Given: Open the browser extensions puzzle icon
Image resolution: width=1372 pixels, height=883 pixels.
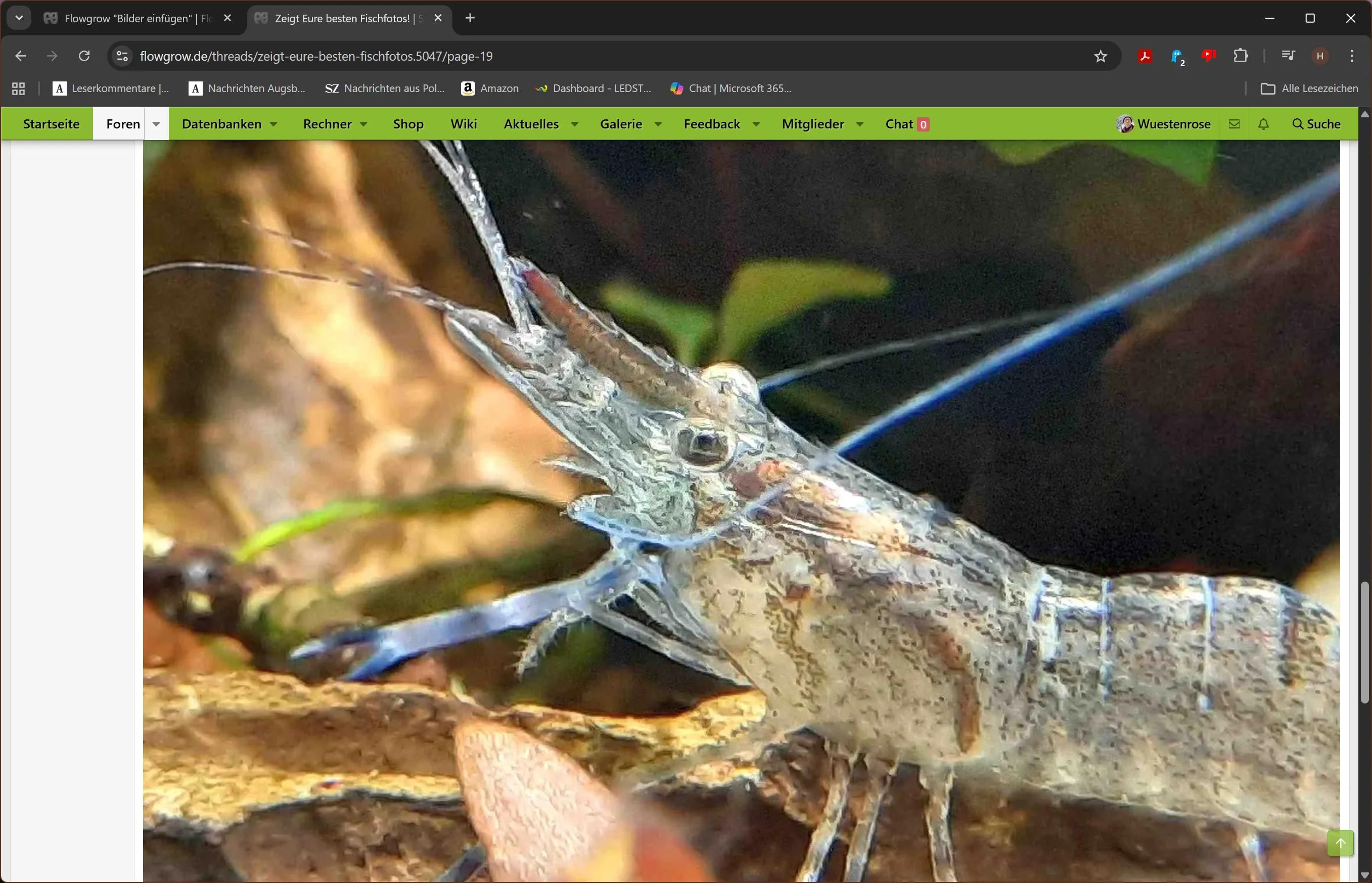Looking at the screenshot, I should [1241, 56].
